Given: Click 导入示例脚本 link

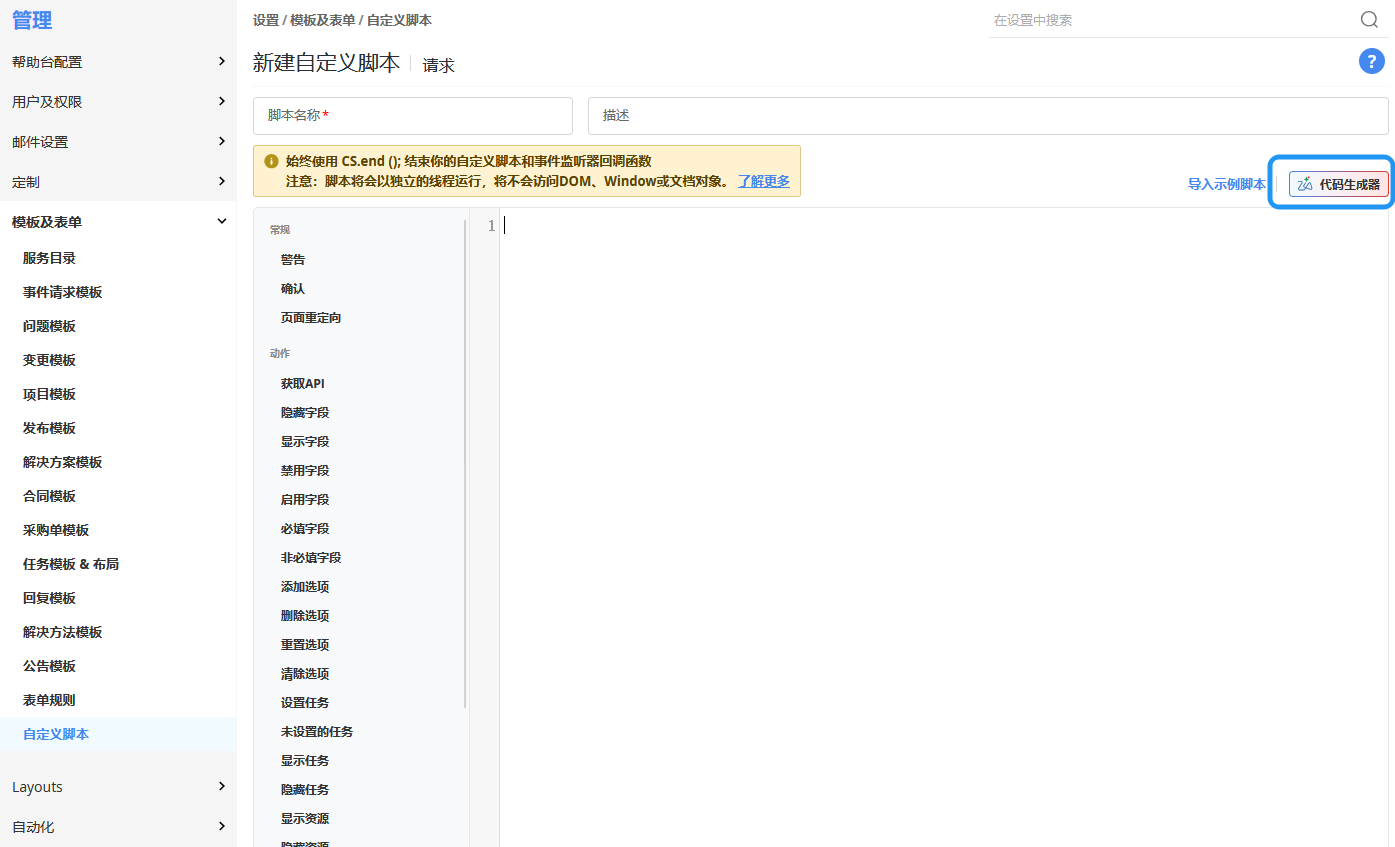Looking at the screenshot, I should pos(1226,184).
